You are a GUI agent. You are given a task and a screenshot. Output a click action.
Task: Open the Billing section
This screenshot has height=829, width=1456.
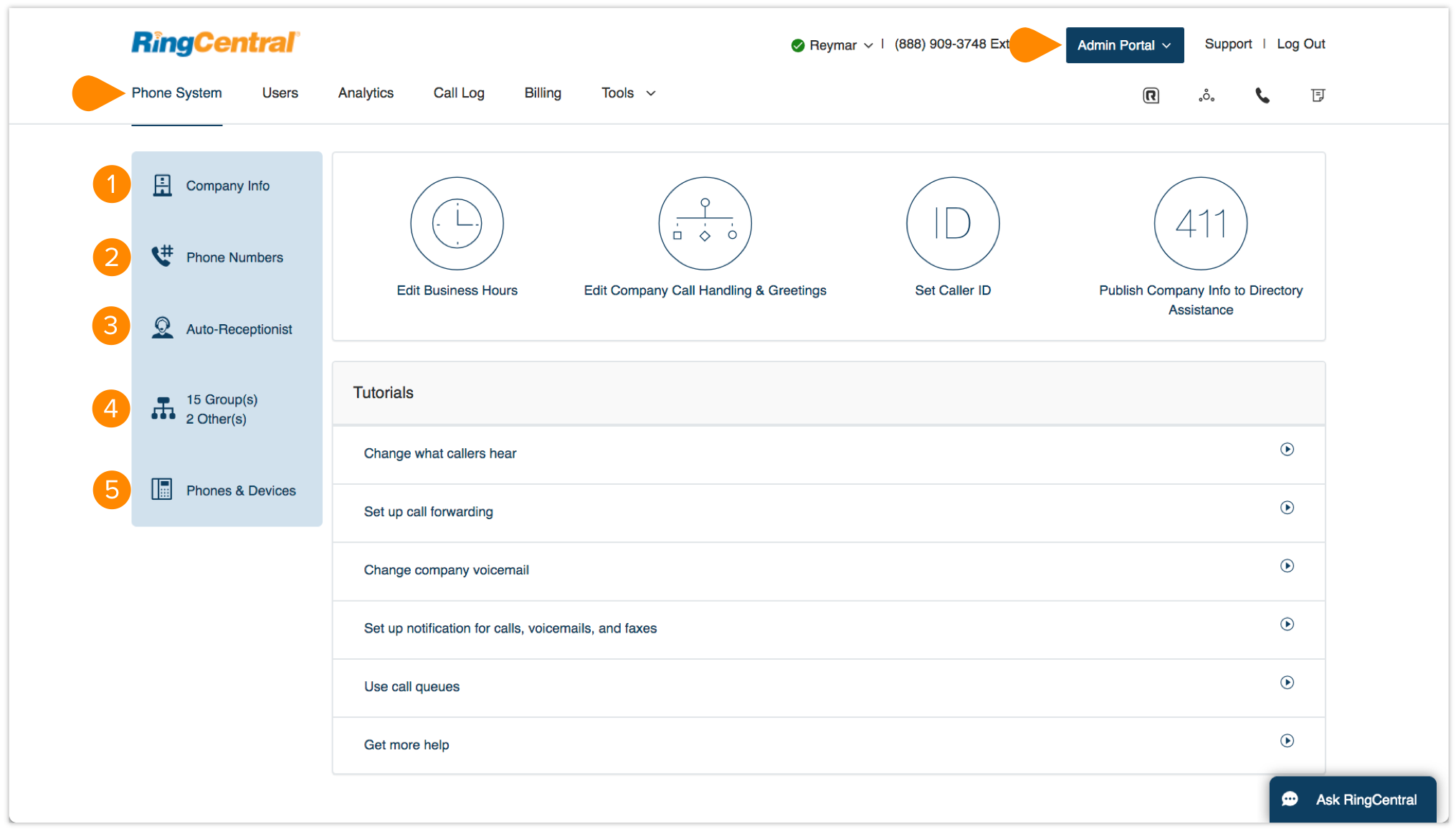(543, 93)
